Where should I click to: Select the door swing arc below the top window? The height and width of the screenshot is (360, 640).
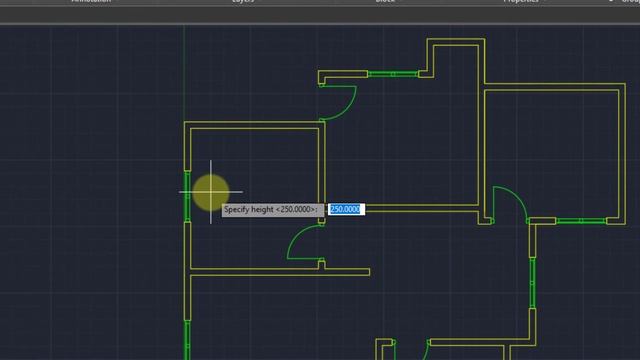338,103
